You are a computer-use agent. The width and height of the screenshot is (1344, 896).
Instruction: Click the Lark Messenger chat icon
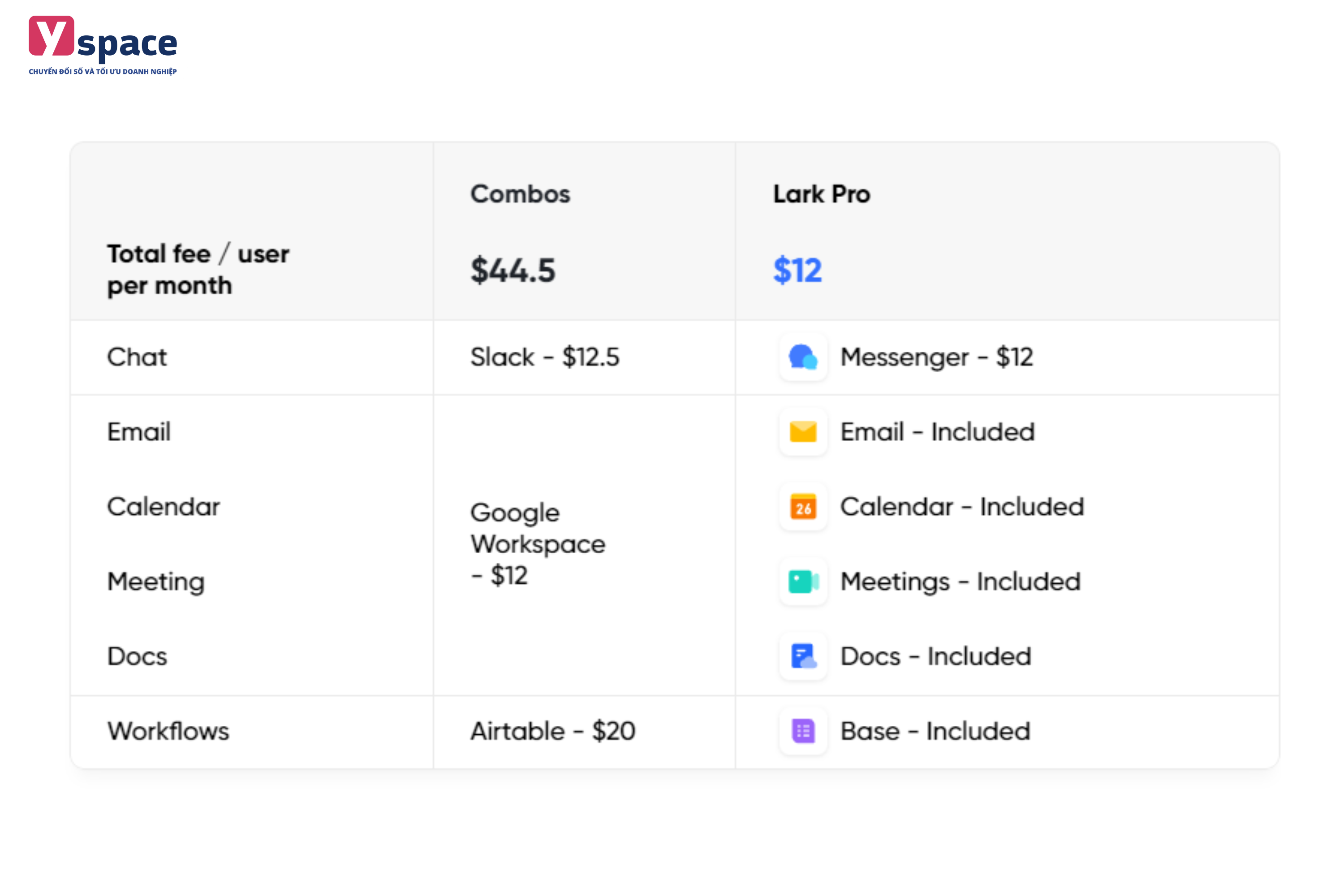click(x=803, y=357)
